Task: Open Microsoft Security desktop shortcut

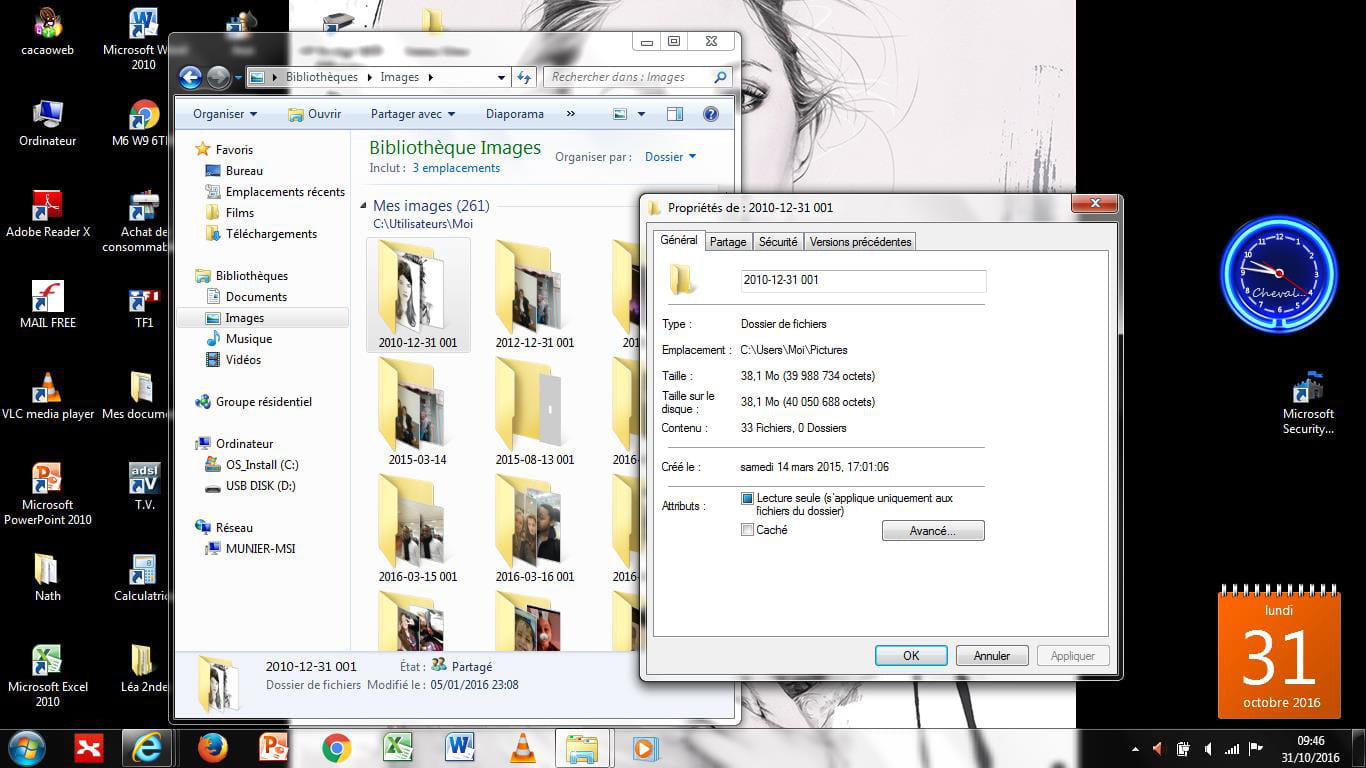Action: click(1308, 404)
